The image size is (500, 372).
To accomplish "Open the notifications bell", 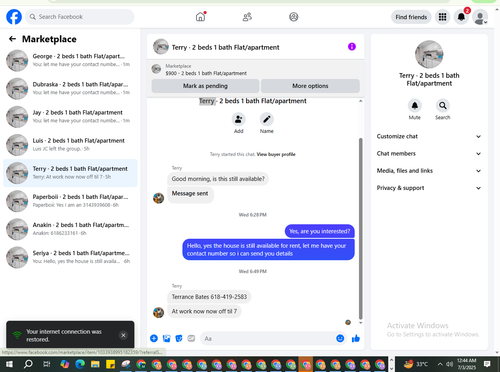I will click(461, 17).
